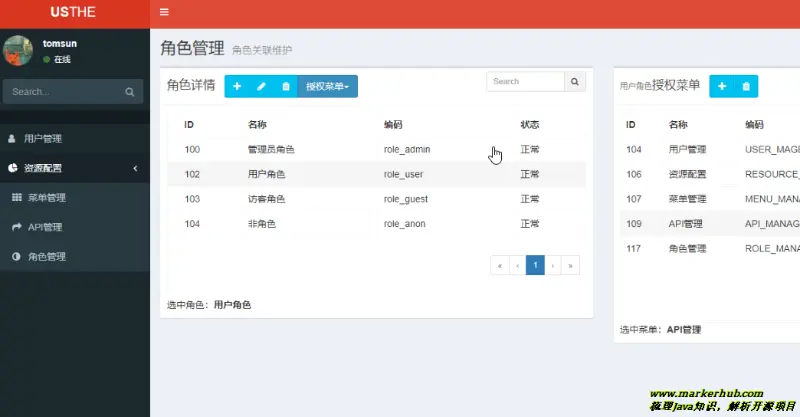Collapse 资源配置 using its chevron arrow
Screen dimensions: 800x417
point(135,168)
